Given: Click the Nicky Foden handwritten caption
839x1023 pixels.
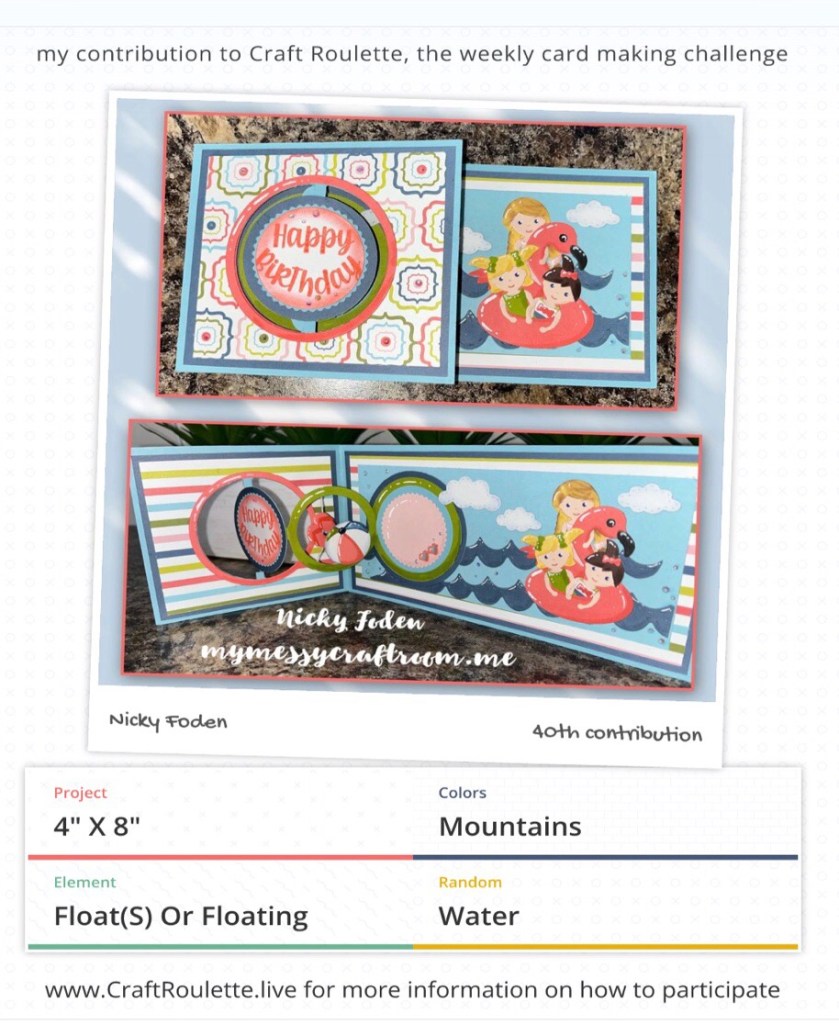Looking at the screenshot, I should [168, 722].
